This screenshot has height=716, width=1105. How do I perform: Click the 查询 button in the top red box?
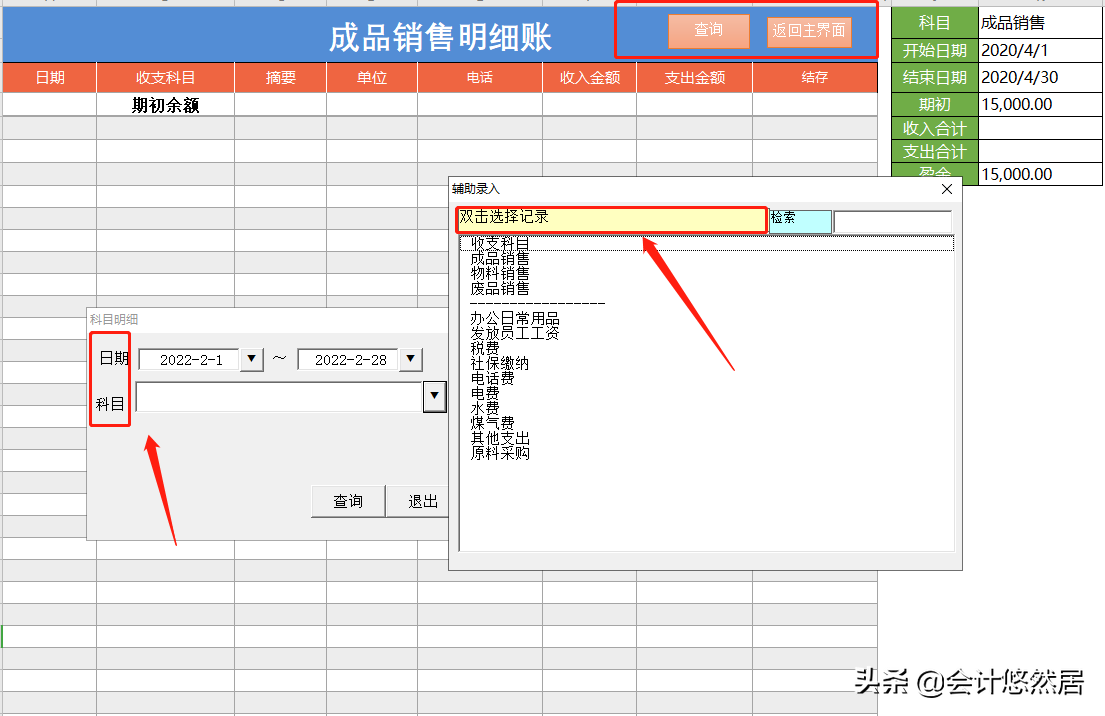point(708,31)
